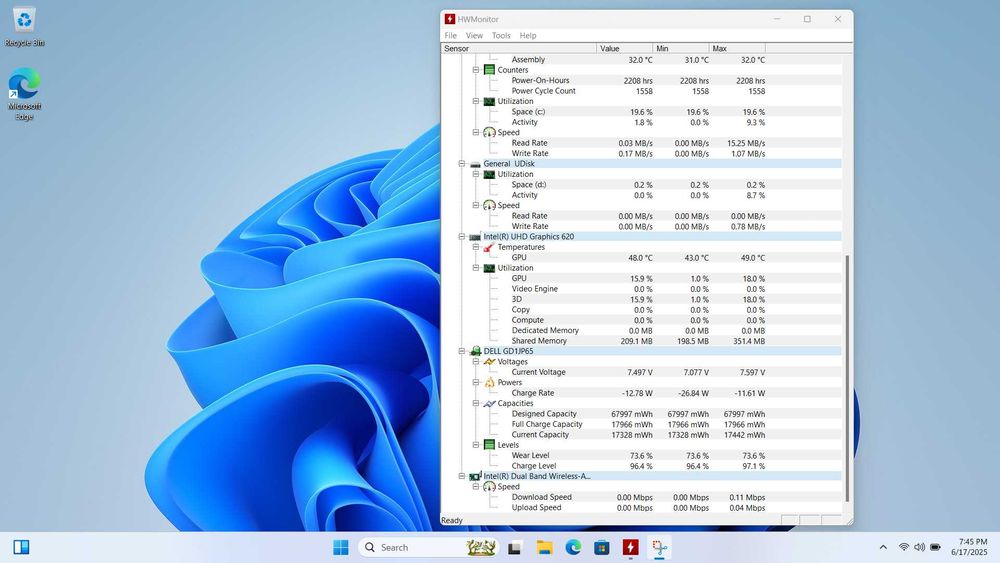Screen dimensions: 1000x563
Task: Collapse the Temperatures group under UHD Graphics
Action: point(476,247)
